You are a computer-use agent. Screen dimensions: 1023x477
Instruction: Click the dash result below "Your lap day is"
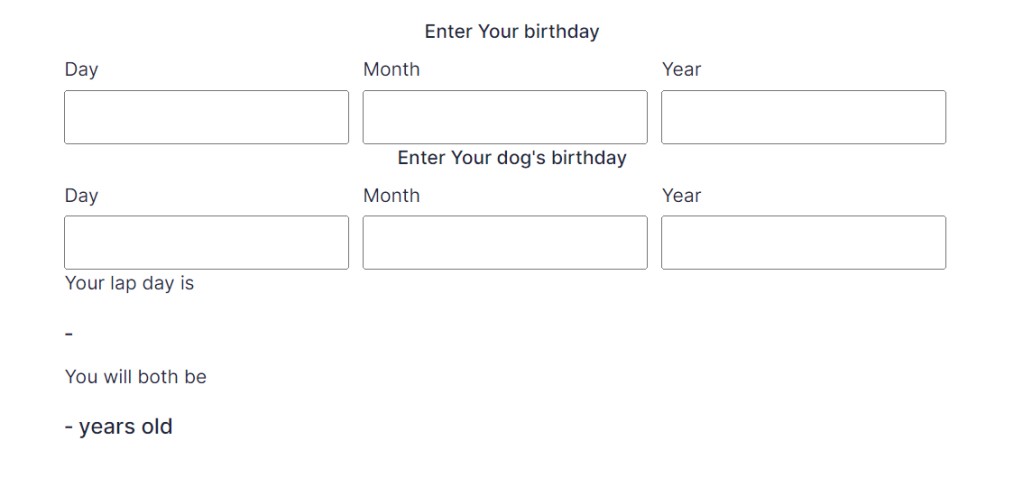tap(69, 333)
